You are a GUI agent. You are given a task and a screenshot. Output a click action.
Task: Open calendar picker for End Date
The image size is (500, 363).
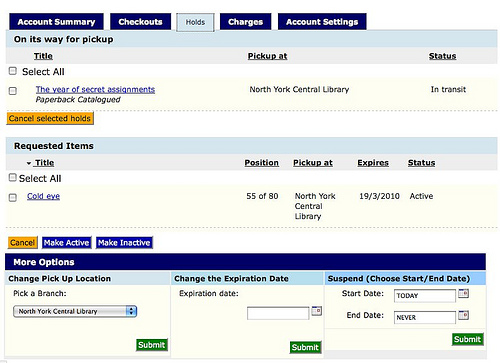463,315
